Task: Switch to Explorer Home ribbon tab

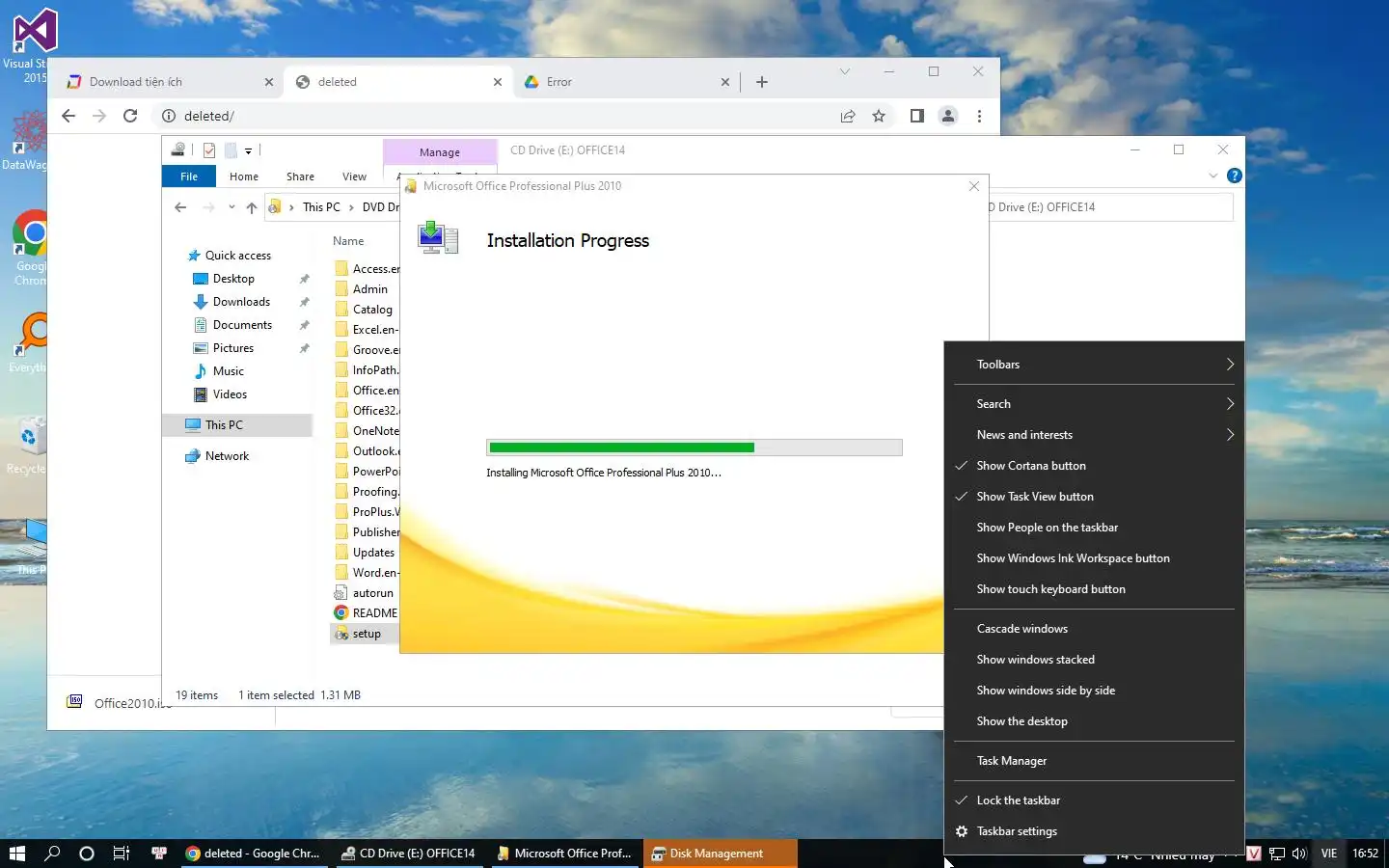Action: click(x=244, y=176)
